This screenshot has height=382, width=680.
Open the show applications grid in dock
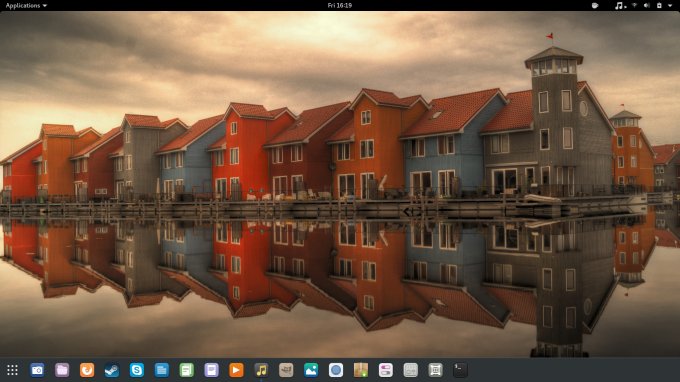[x=12, y=370]
